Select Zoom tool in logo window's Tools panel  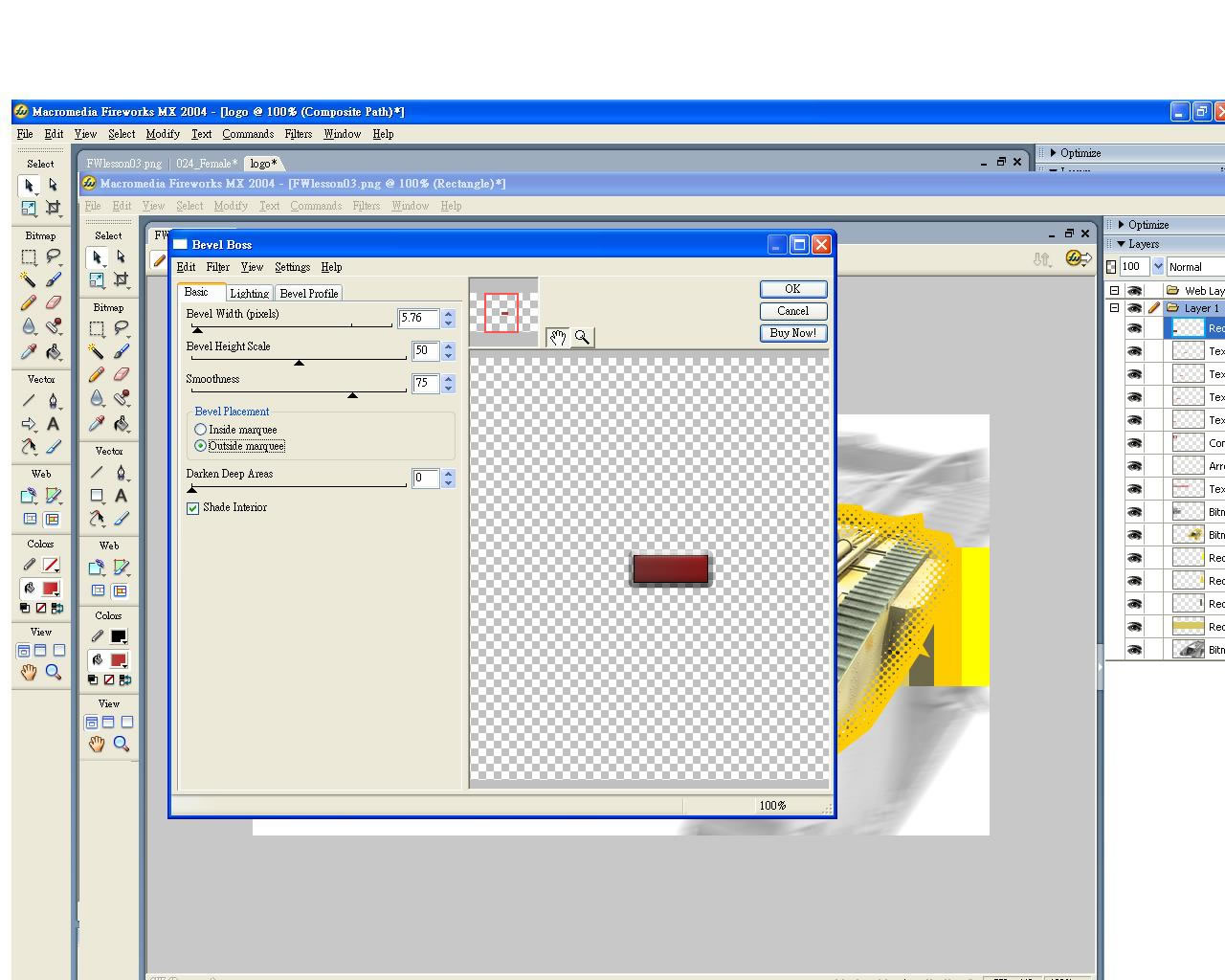coord(54,673)
